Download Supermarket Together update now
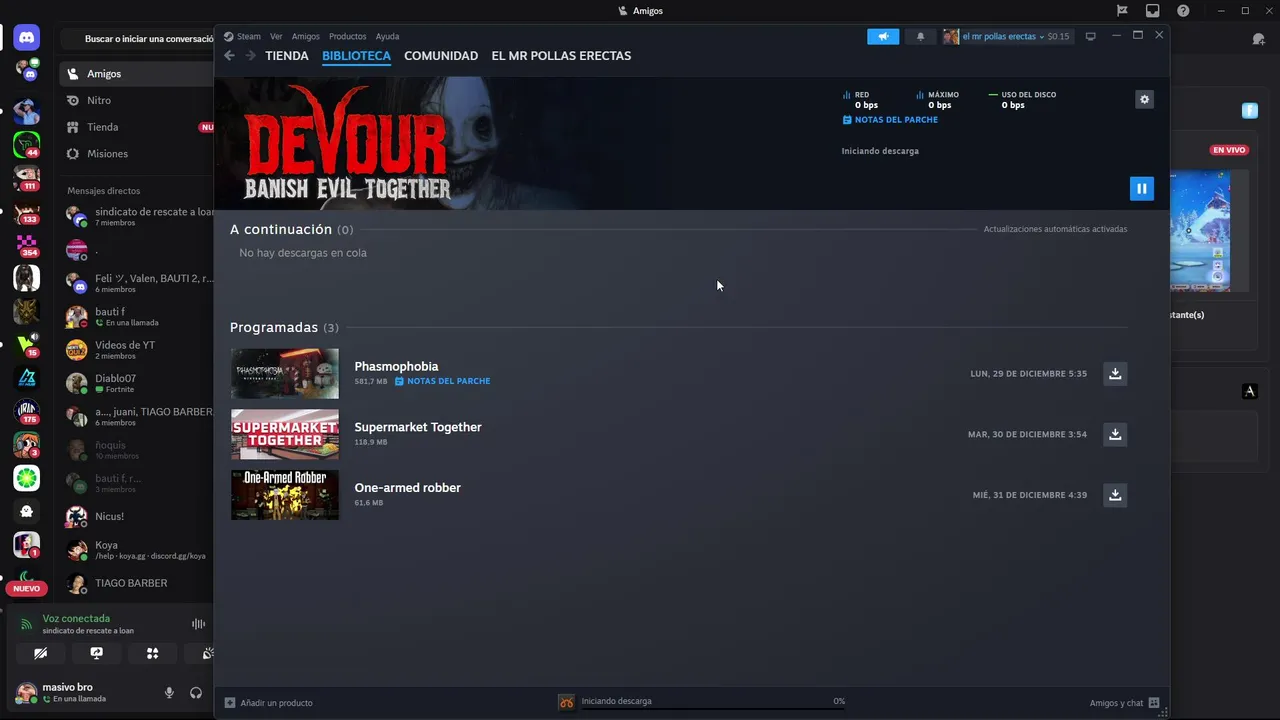1280x720 pixels. pyautogui.click(x=1115, y=434)
